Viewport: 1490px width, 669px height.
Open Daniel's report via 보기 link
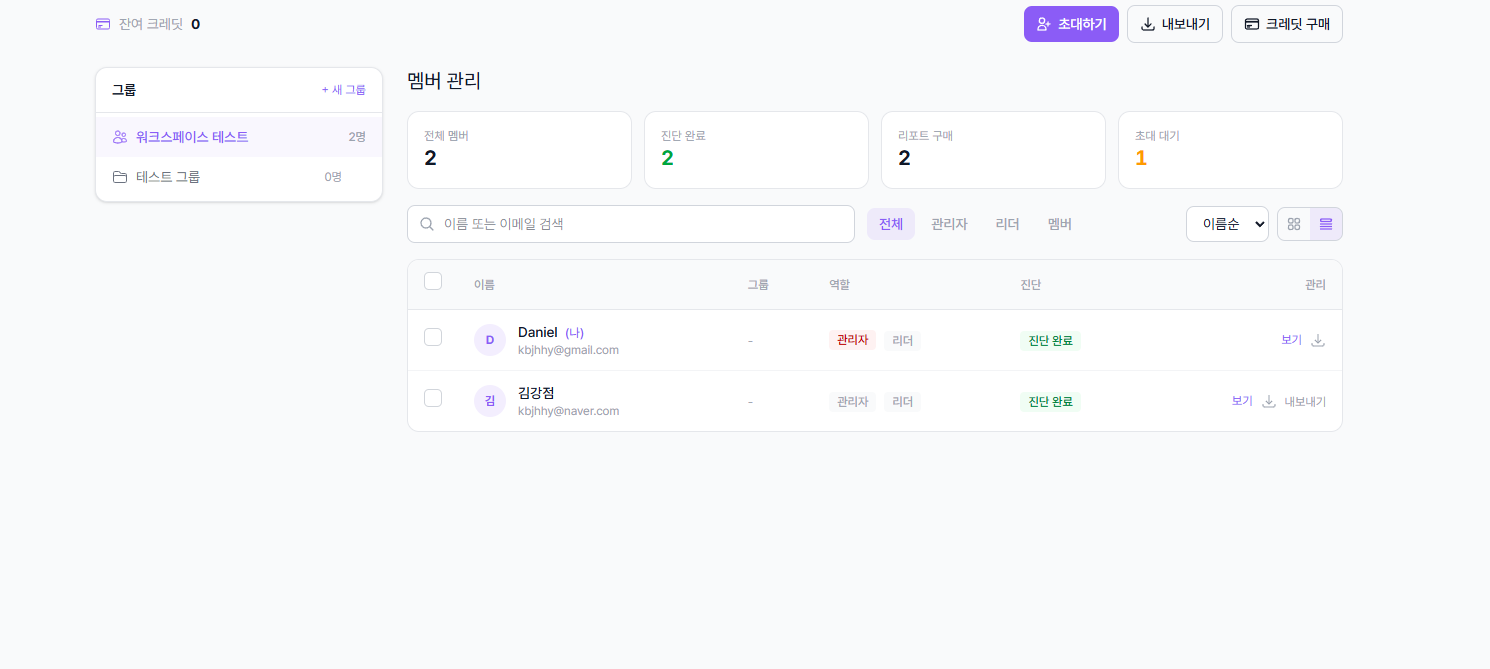[1291, 340]
